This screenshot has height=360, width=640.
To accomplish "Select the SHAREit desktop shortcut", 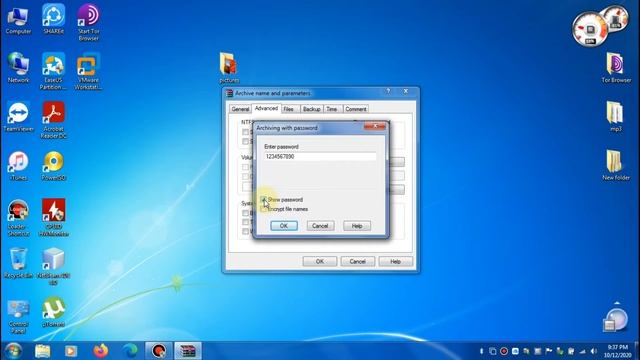I will coord(53,19).
